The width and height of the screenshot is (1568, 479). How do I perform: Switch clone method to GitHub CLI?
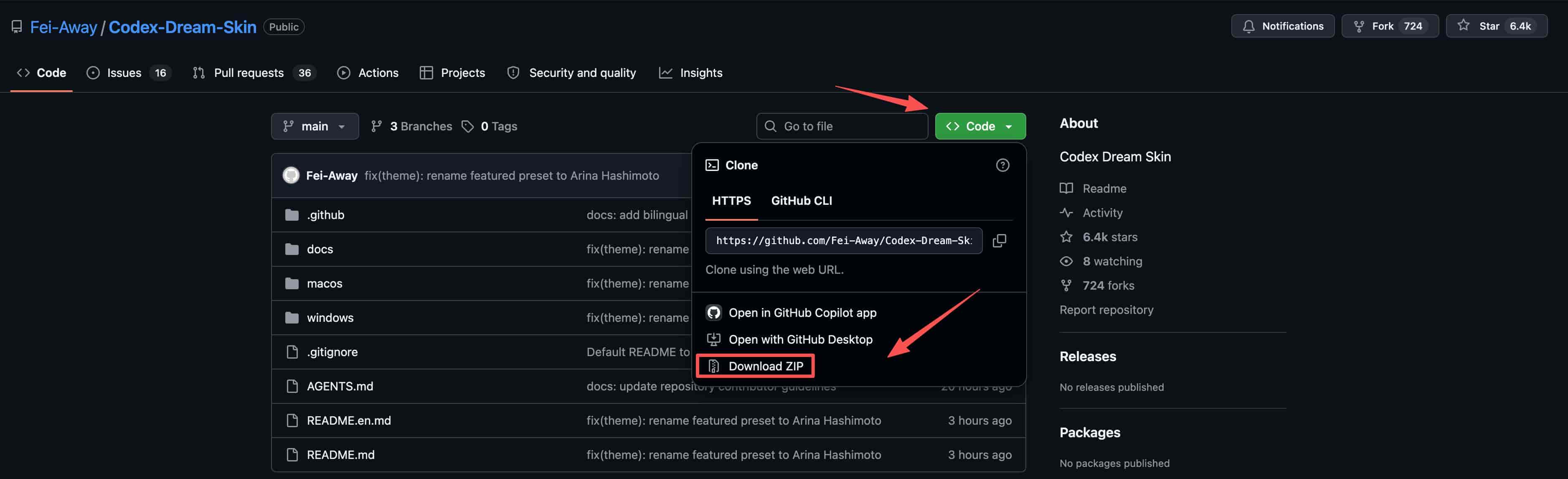click(801, 201)
